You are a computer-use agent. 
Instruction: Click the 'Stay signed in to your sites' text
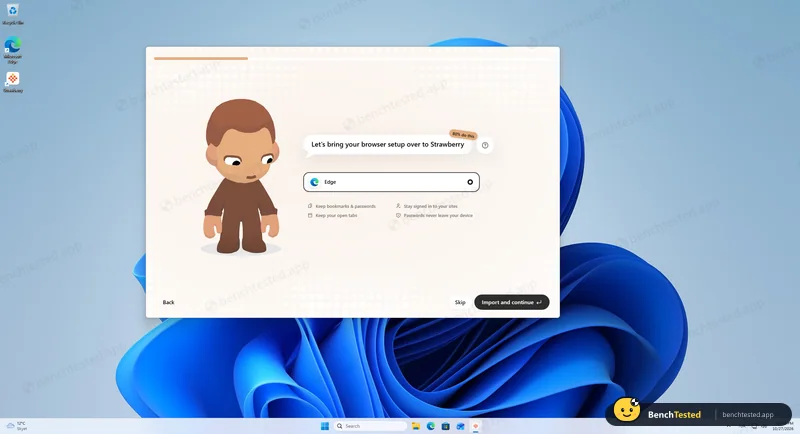[431, 207]
